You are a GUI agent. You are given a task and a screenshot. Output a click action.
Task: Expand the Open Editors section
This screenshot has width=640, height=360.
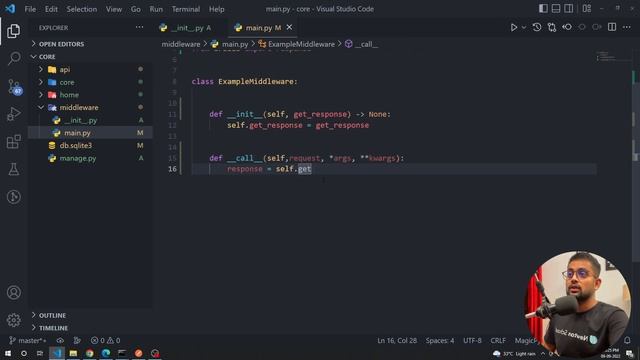[x=61, y=44]
